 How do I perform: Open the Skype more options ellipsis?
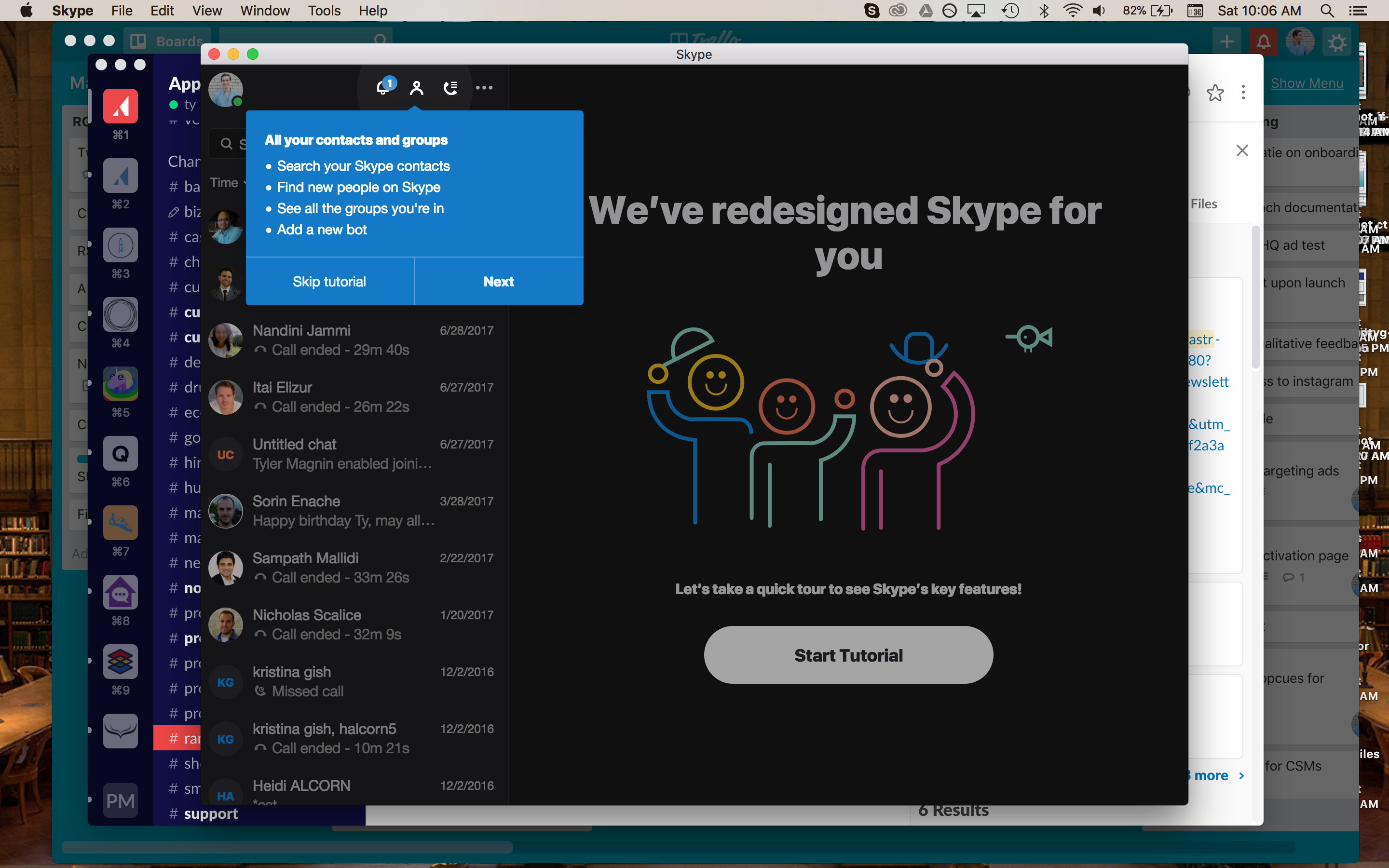[484, 88]
